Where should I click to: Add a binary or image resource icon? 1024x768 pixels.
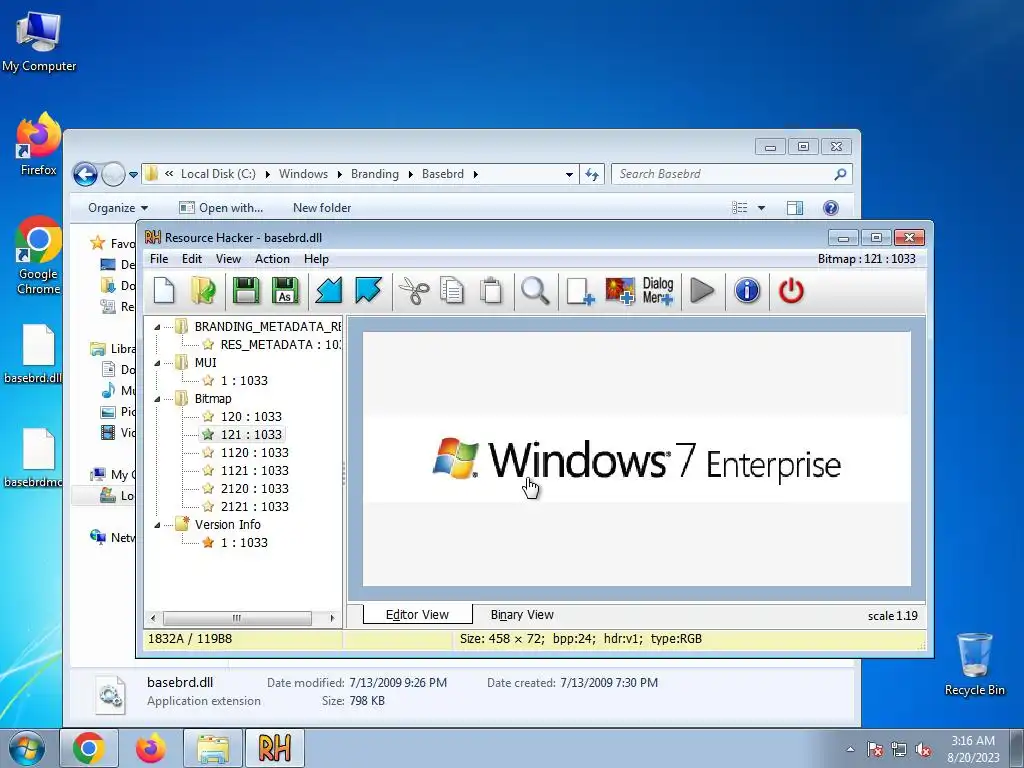click(620, 290)
